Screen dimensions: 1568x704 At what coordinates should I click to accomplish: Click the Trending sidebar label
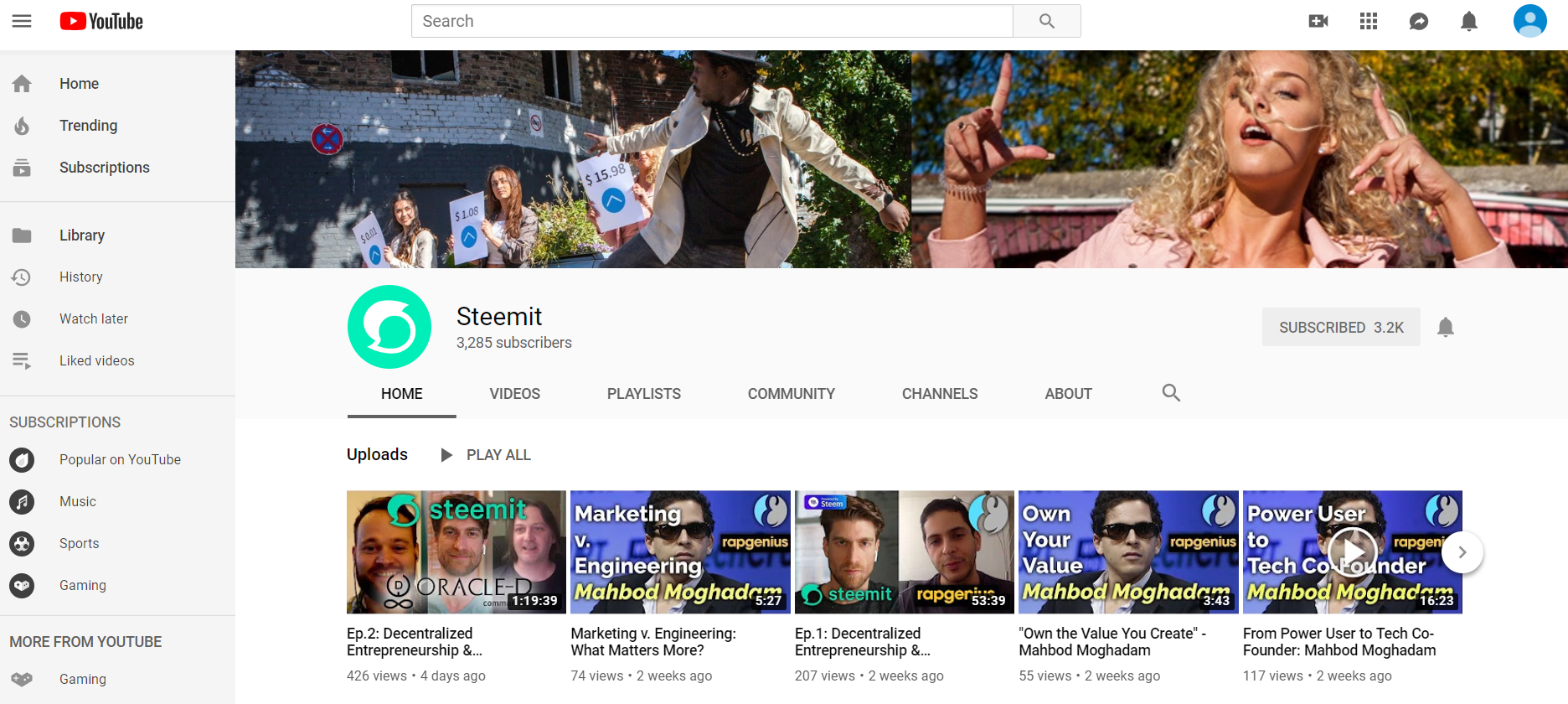coord(88,126)
